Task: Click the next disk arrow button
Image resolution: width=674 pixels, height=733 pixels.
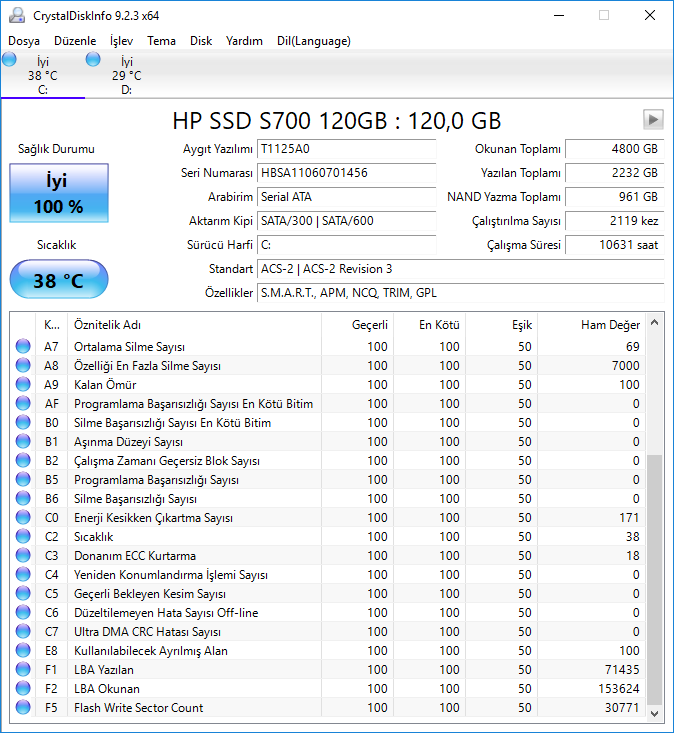Action: point(653,120)
